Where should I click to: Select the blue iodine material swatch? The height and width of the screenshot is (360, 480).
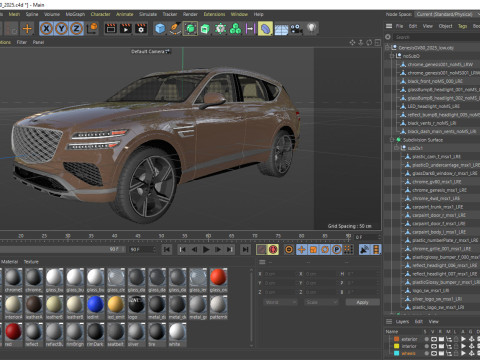point(95,305)
